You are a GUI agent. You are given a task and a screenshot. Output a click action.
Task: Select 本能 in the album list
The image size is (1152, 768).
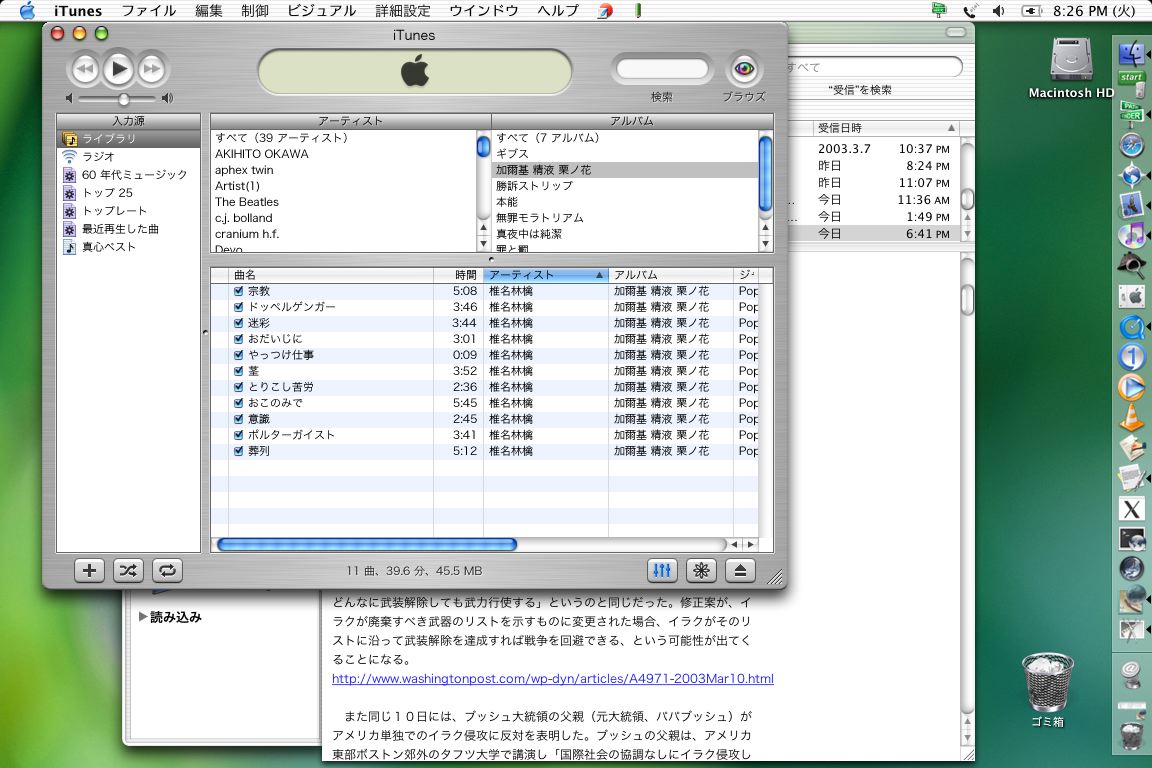coord(625,202)
